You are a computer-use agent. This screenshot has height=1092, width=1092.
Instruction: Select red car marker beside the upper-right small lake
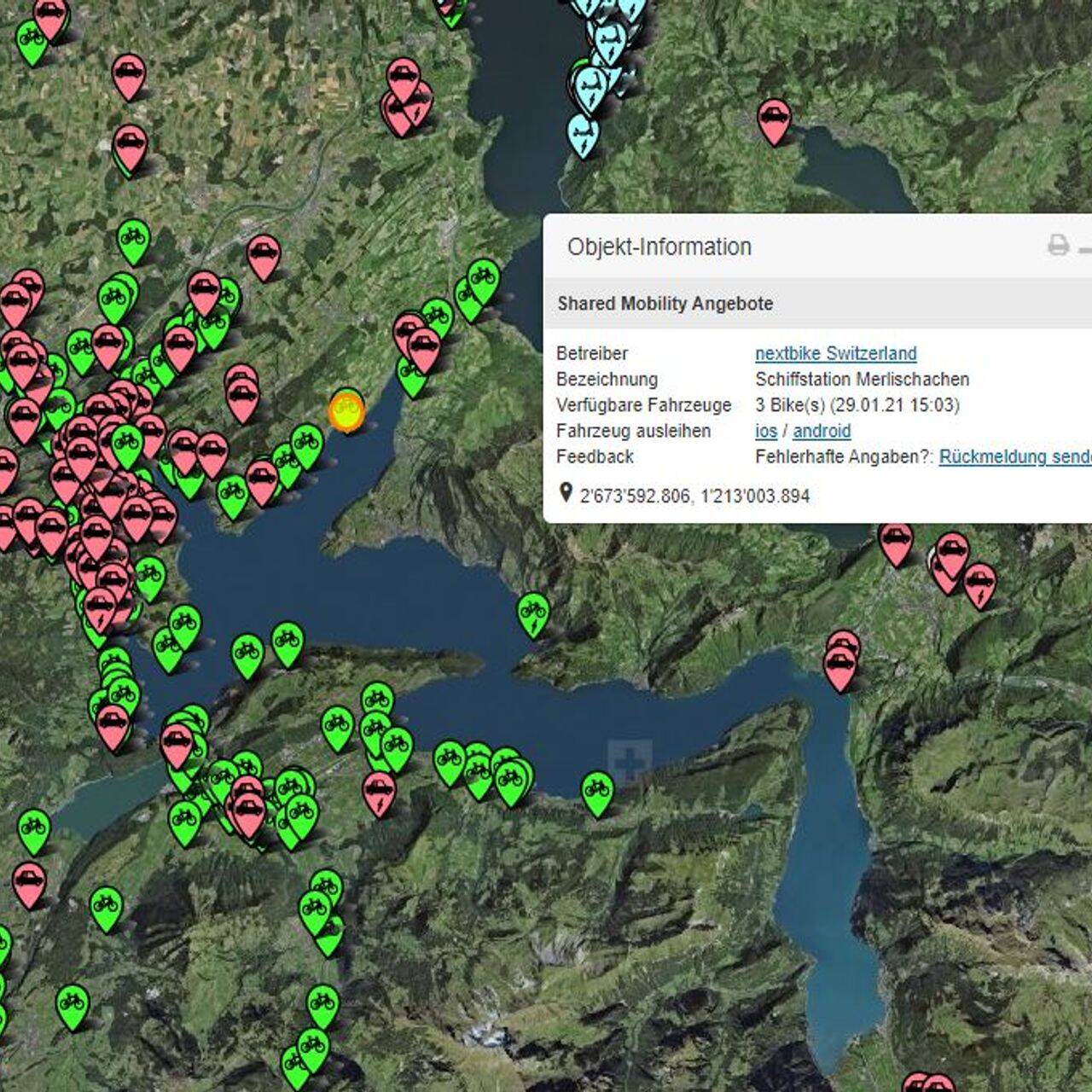[x=774, y=123]
